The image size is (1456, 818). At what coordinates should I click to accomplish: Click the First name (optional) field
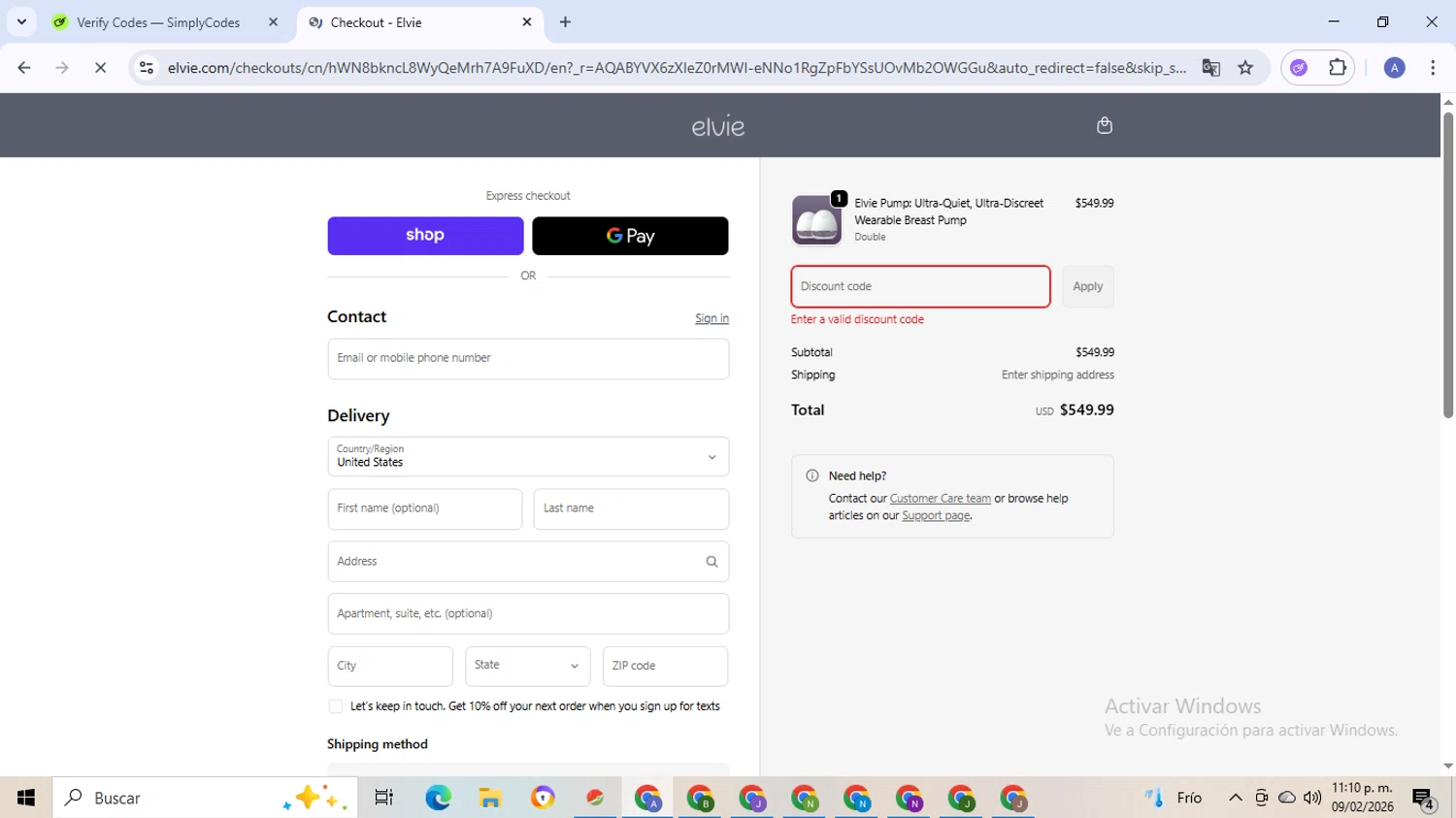coord(425,508)
